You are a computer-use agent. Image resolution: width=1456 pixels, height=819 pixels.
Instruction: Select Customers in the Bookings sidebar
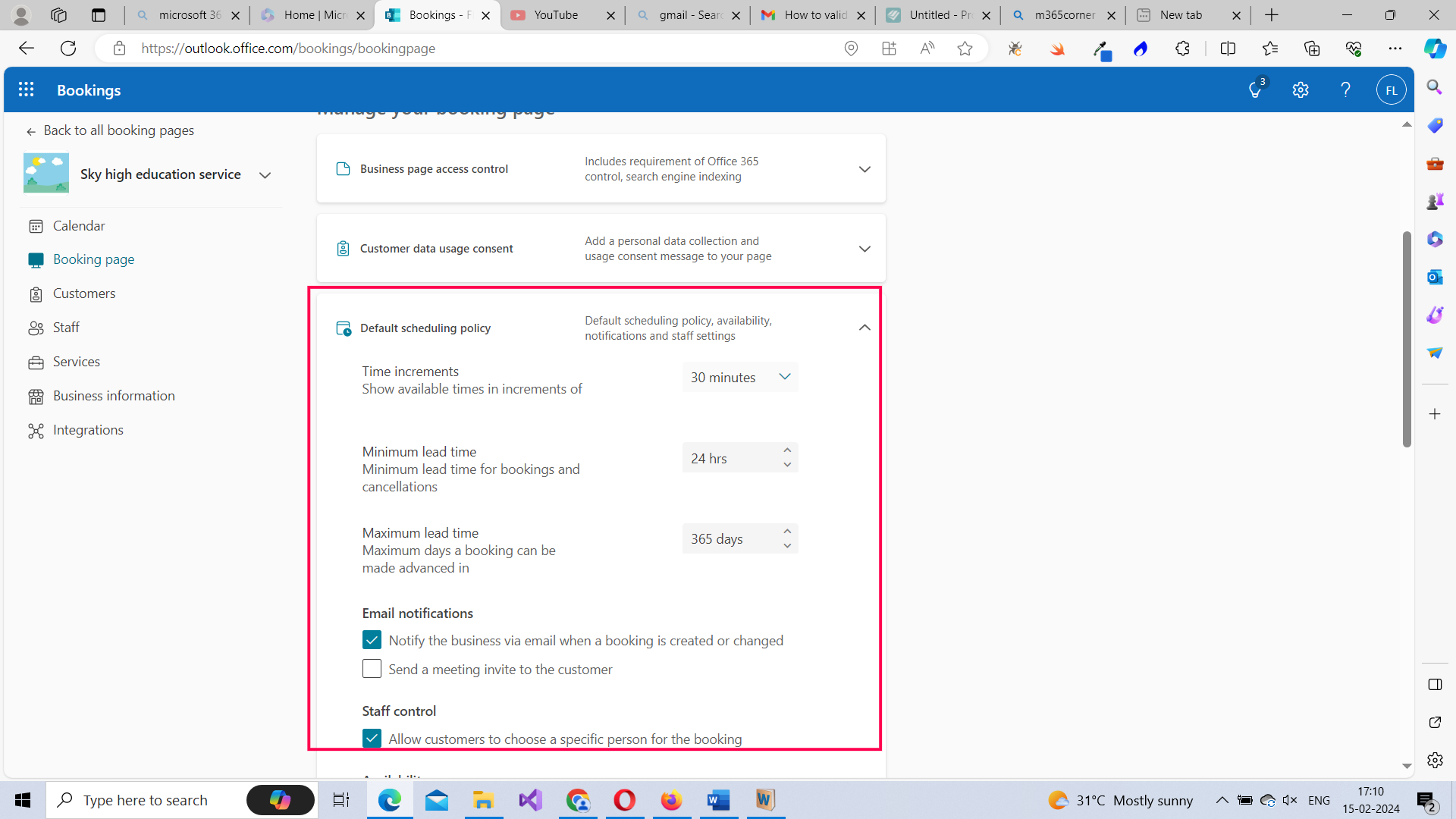coord(83,293)
